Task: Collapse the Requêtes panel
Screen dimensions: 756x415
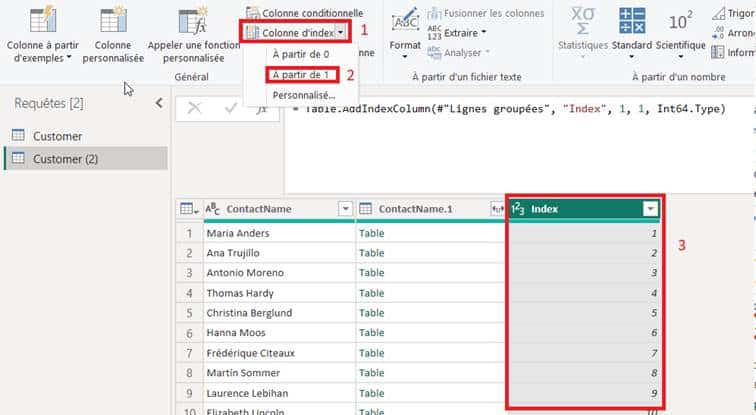Action: (158, 103)
